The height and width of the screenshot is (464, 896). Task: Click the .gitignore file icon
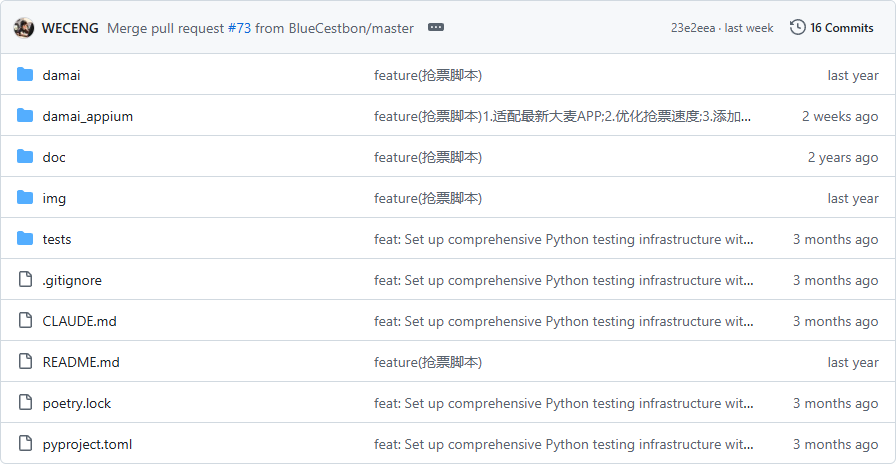pos(25,280)
